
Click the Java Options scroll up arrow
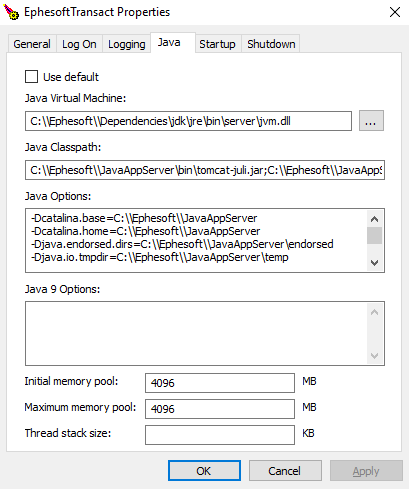tap(374, 219)
